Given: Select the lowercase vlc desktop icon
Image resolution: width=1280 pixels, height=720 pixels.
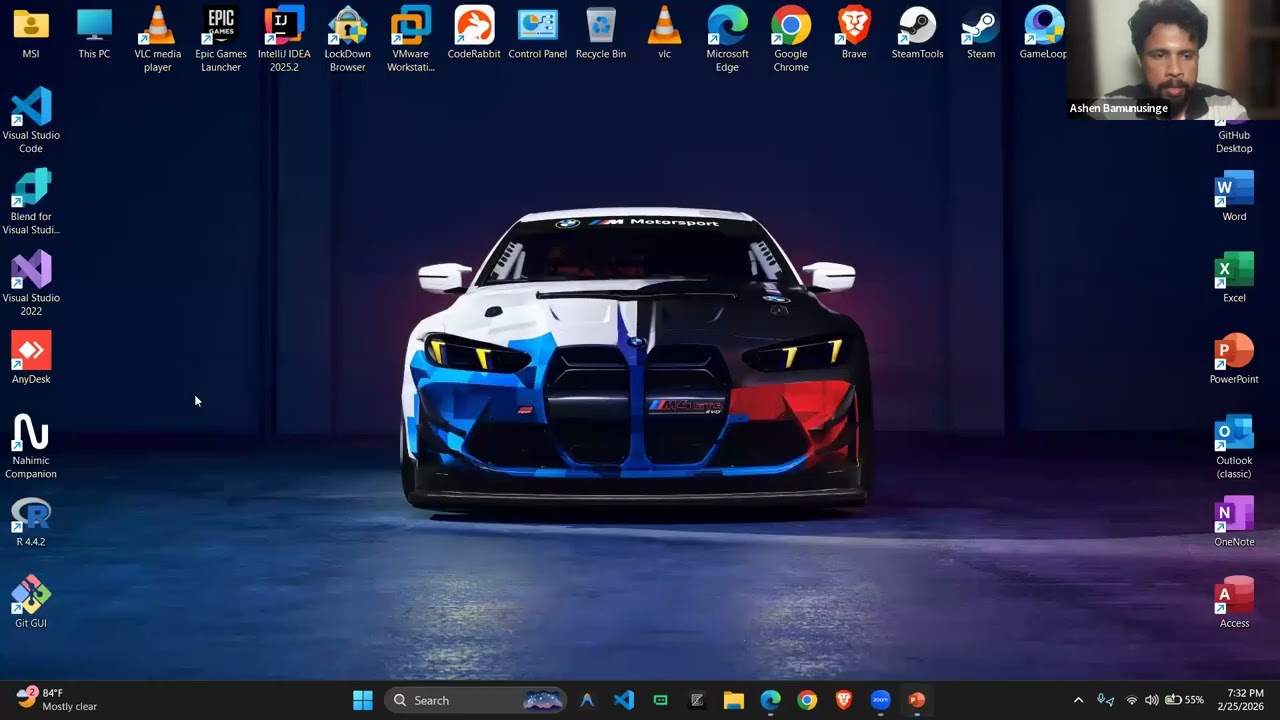Looking at the screenshot, I should click(664, 33).
